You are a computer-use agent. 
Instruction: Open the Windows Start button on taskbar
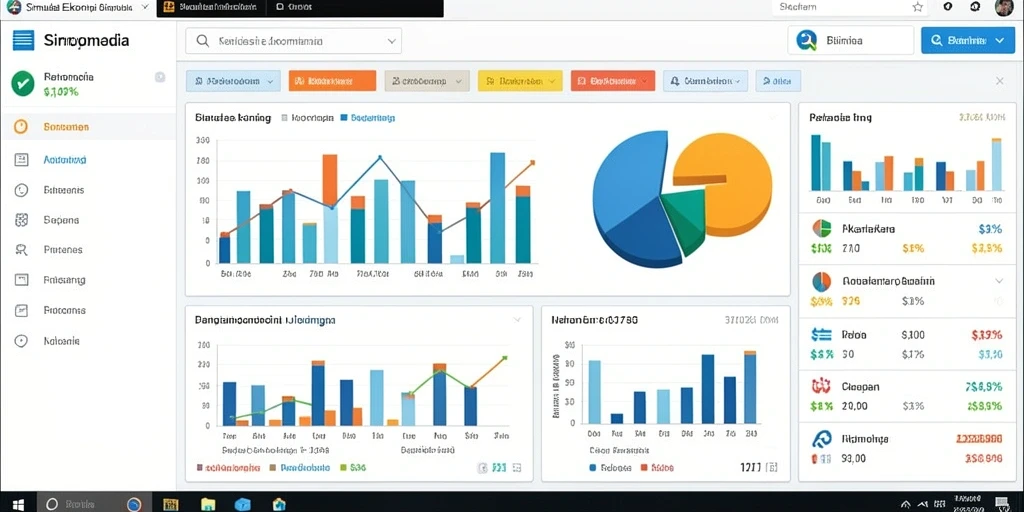(x=18, y=504)
